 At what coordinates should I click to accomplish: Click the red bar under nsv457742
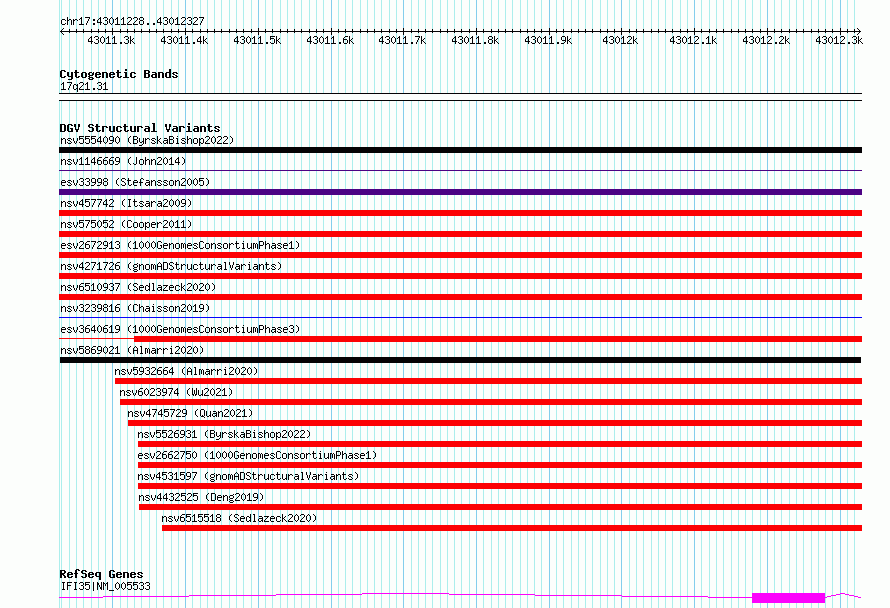point(460,213)
